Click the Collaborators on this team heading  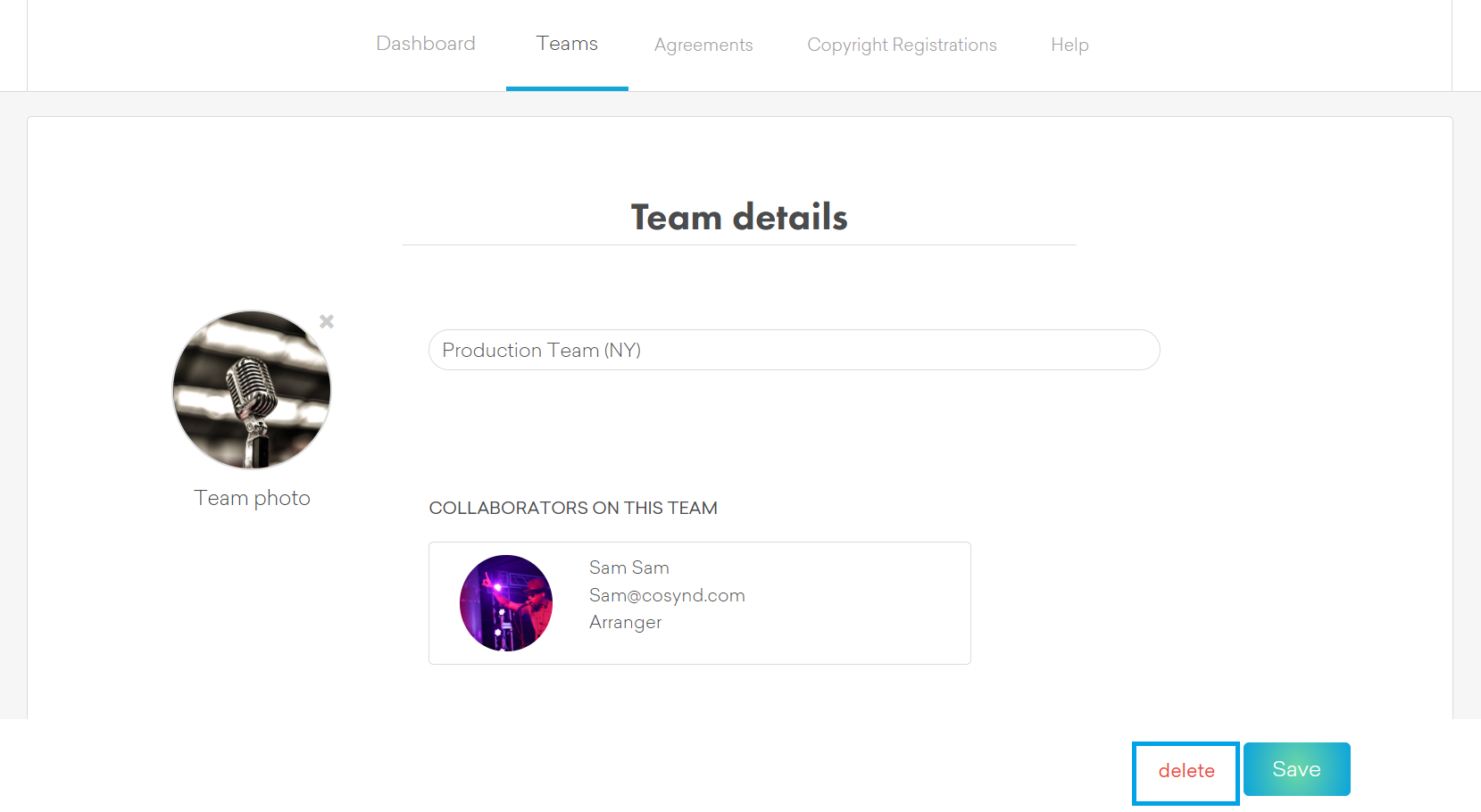[573, 508]
